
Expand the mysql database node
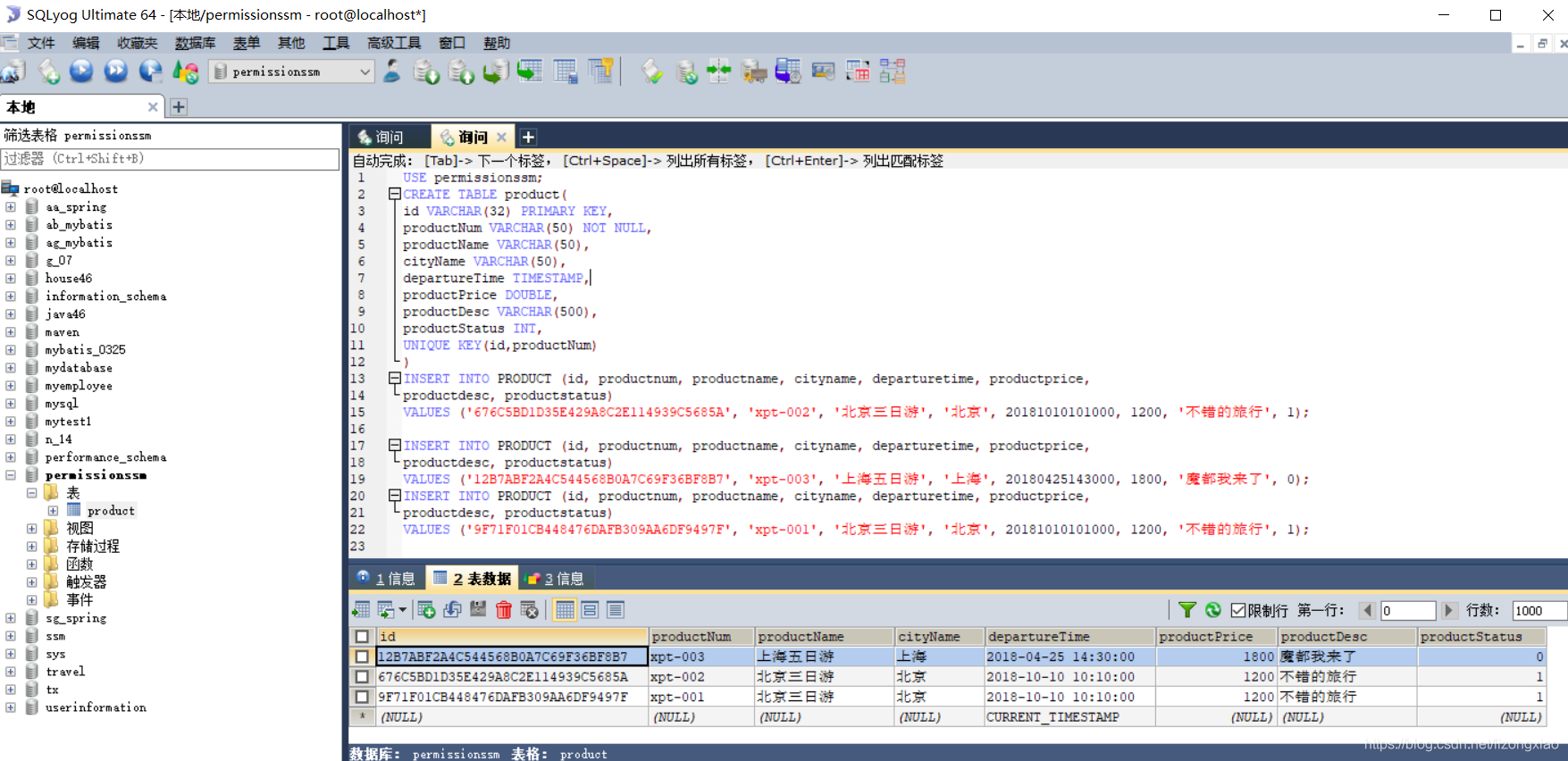[11, 403]
